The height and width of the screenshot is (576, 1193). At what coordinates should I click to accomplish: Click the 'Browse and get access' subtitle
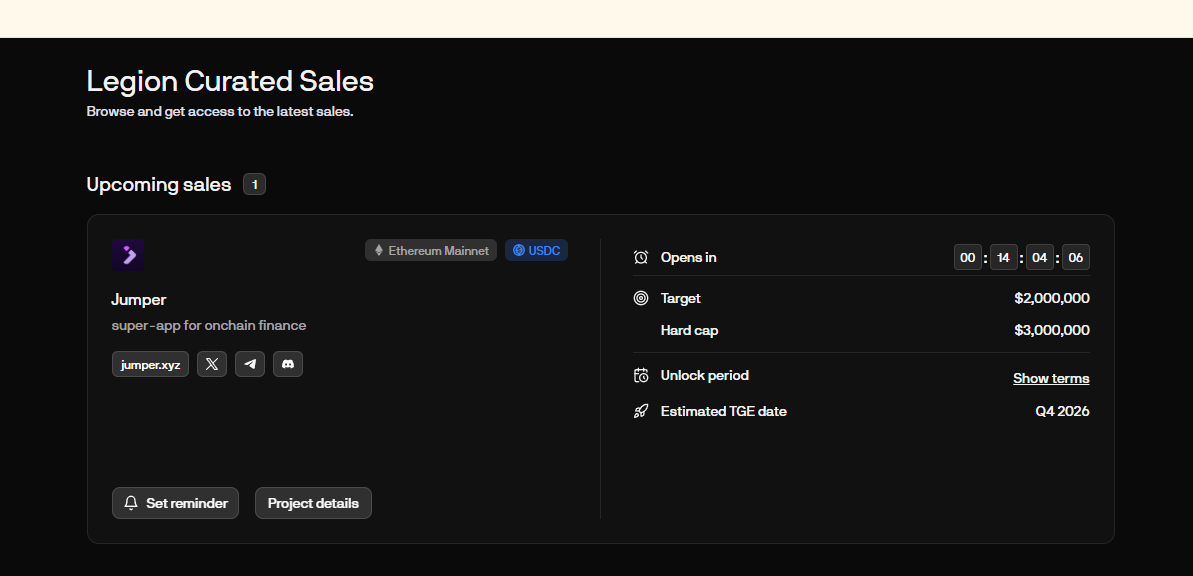[220, 111]
